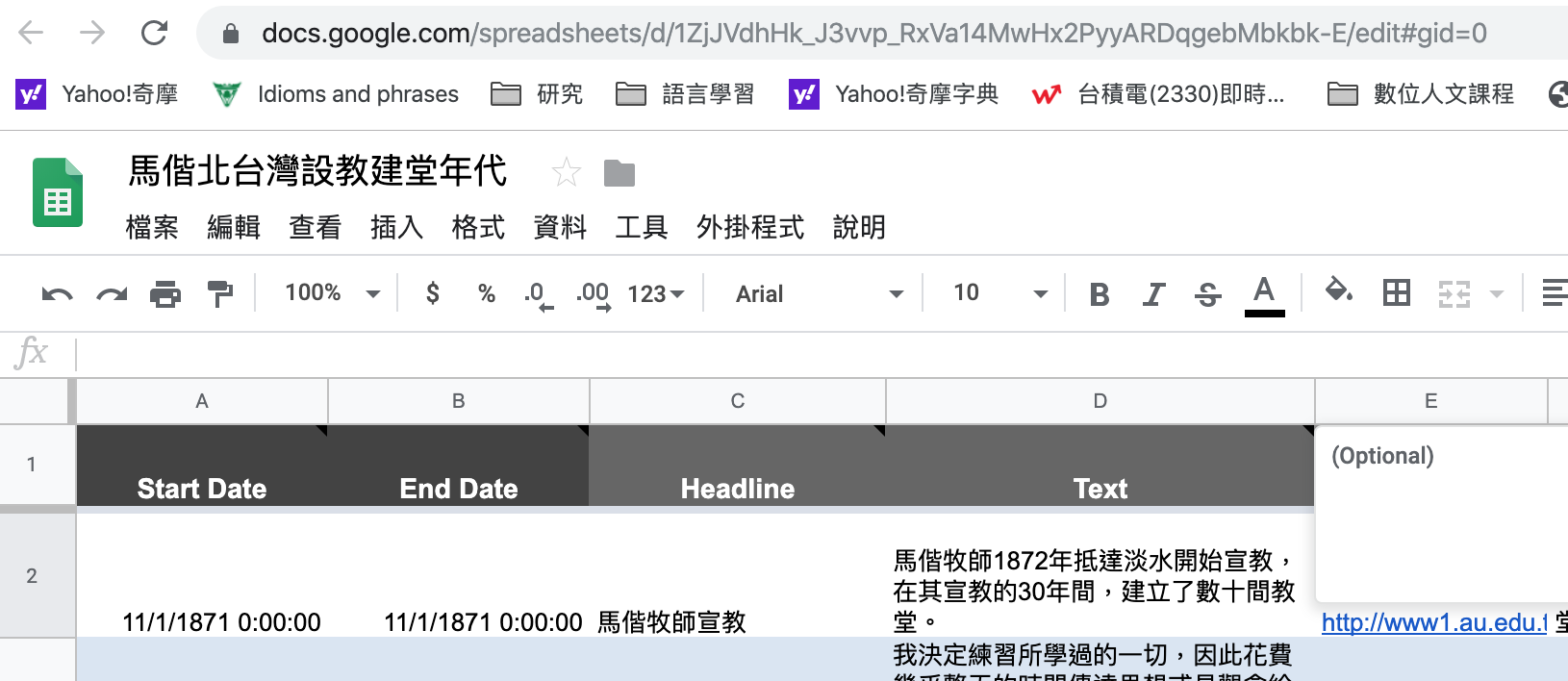Click the Text header cell

point(1100,466)
